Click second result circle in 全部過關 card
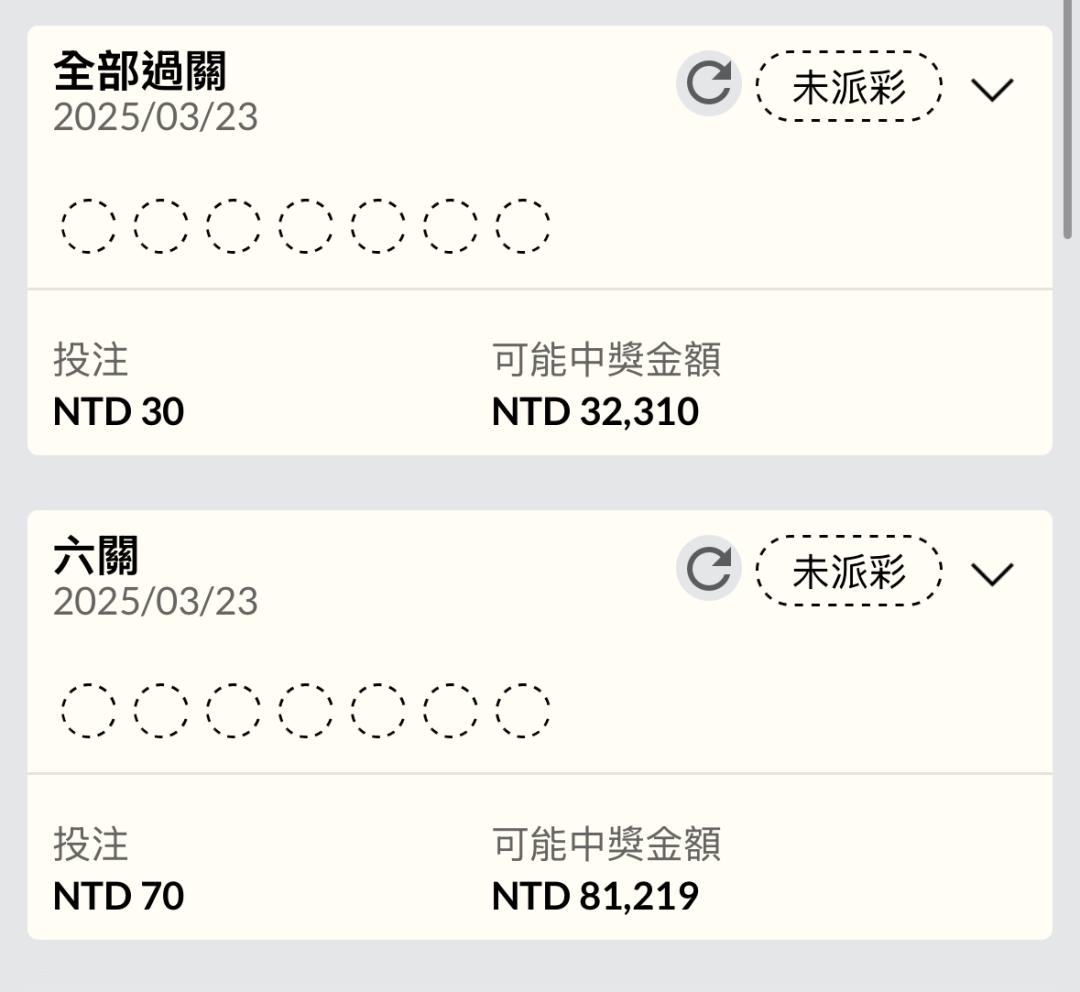The image size is (1080, 992). tap(160, 226)
